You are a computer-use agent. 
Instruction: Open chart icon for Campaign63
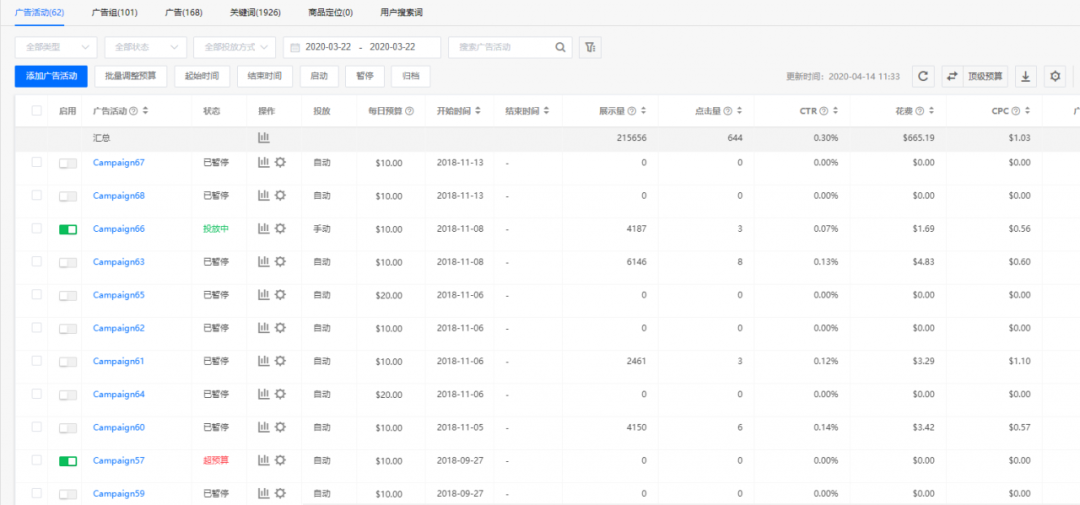point(263,261)
